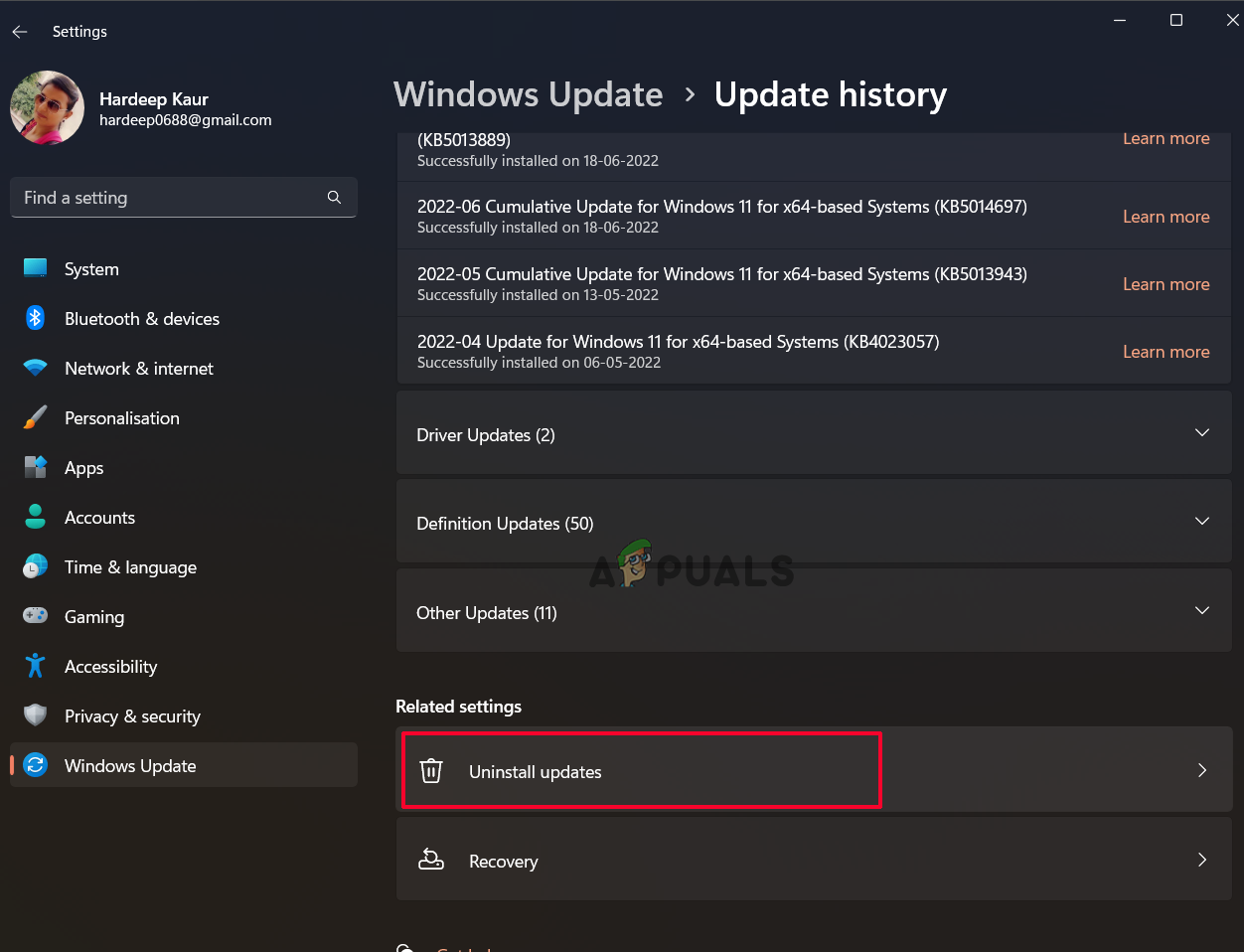Image resolution: width=1244 pixels, height=952 pixels.
Task: Click the Uninstall updates trash icon
Action: (x=431, y=771)
